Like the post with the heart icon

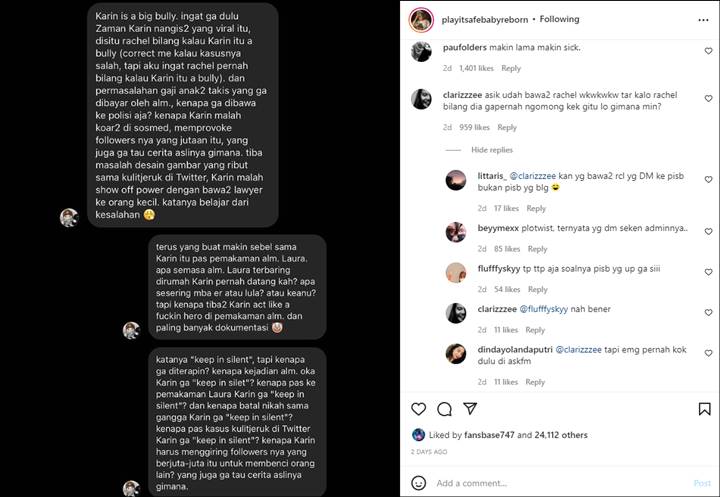(418, 409)
